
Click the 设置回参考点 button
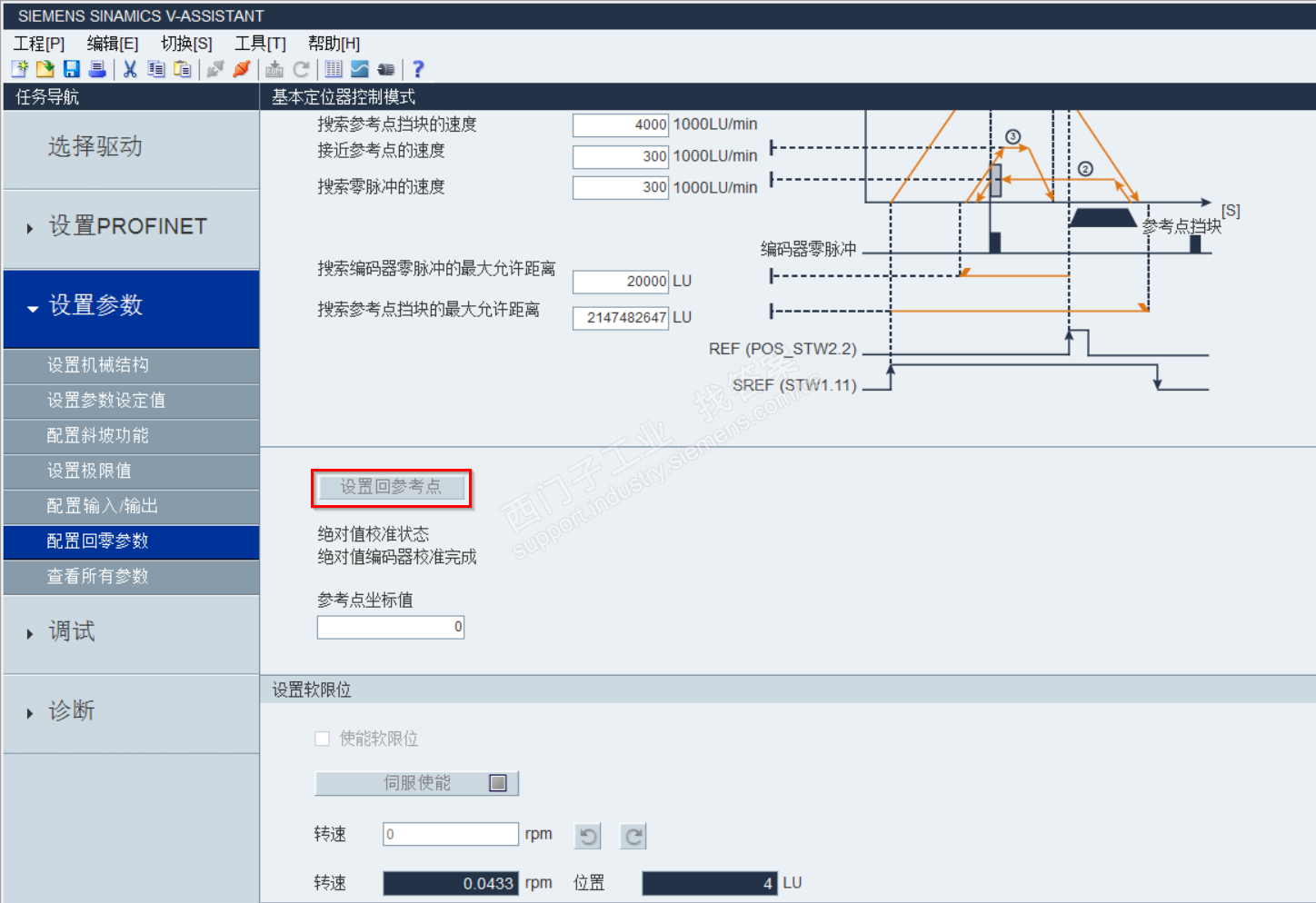tap(392, 488)
